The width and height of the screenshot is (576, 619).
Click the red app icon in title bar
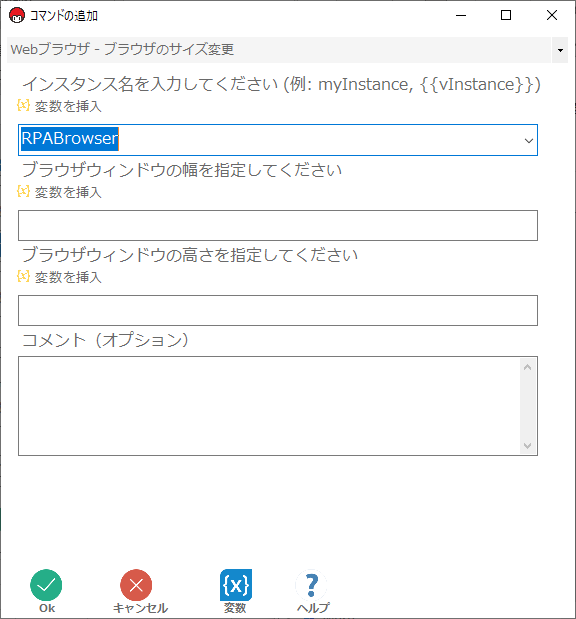pyautogui.click(x=17, y=15)
